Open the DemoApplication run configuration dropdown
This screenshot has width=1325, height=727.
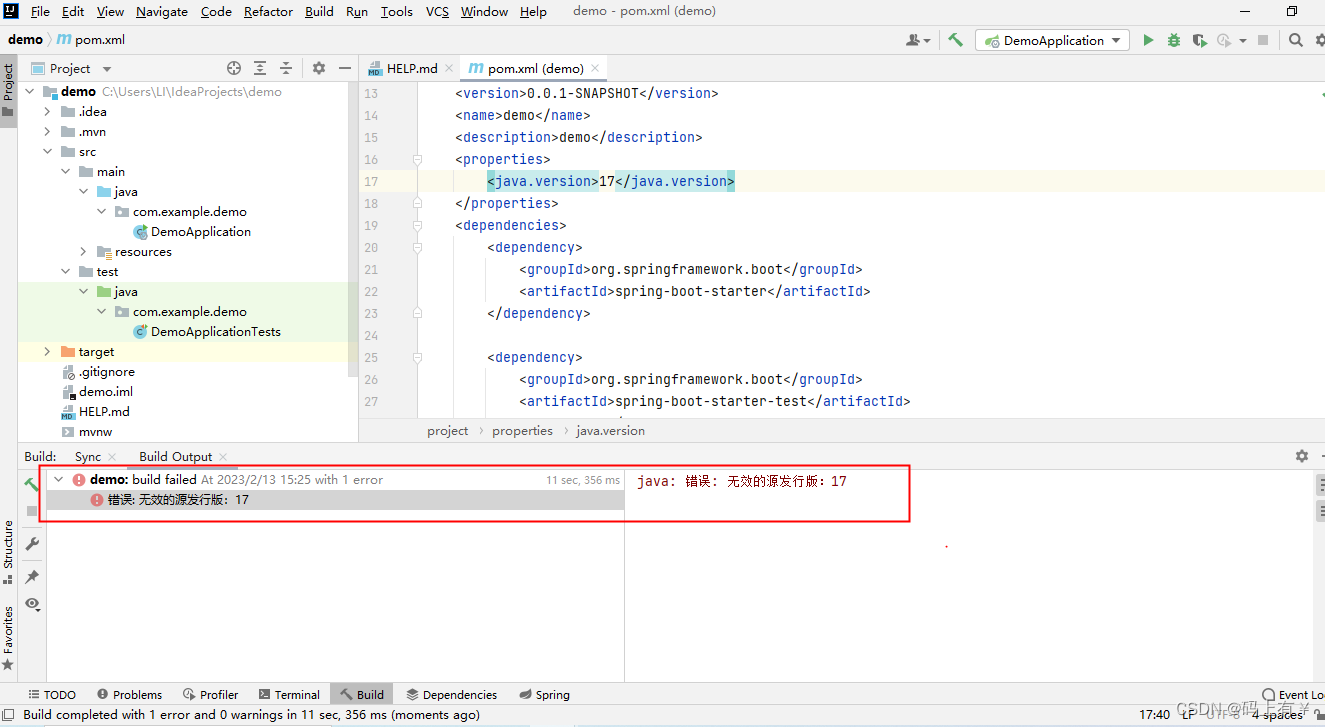pos(1053,40)
